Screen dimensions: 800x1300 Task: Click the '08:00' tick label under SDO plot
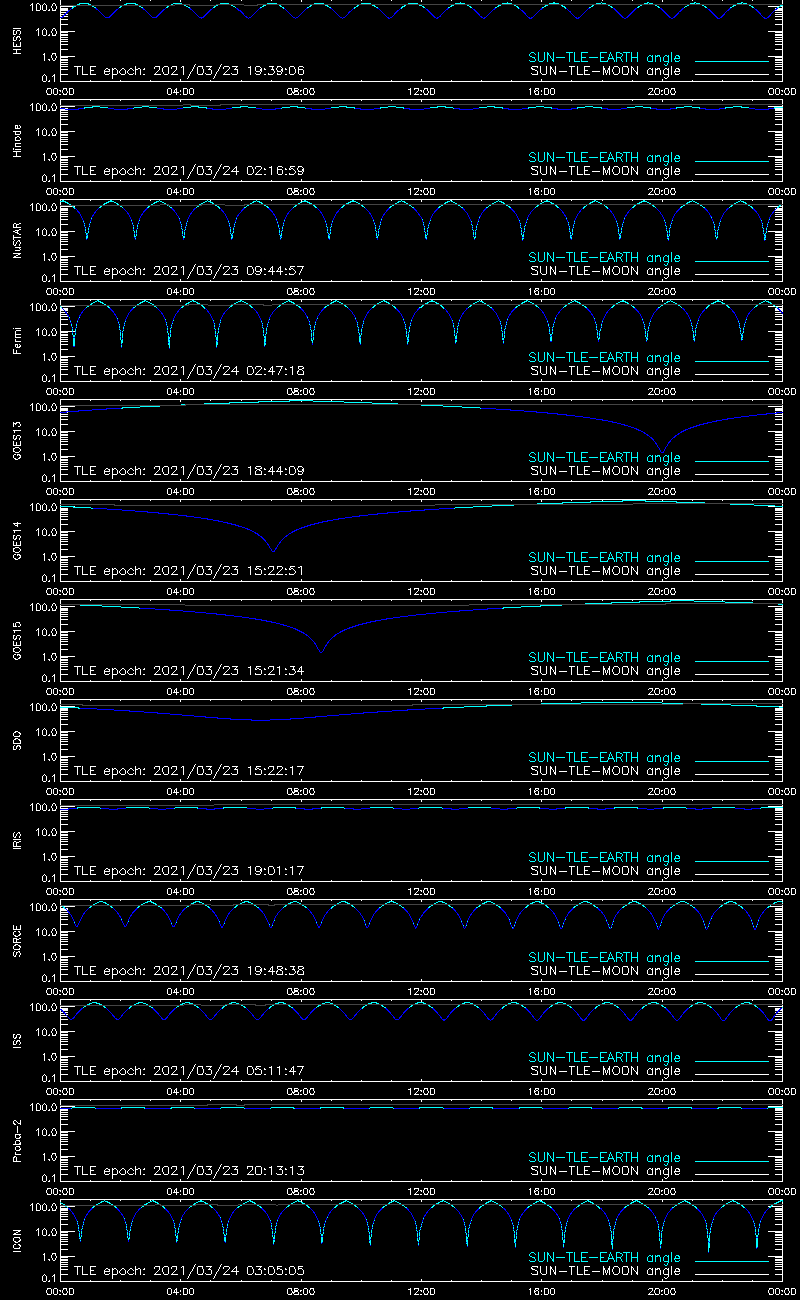click(x=301, y=791)
